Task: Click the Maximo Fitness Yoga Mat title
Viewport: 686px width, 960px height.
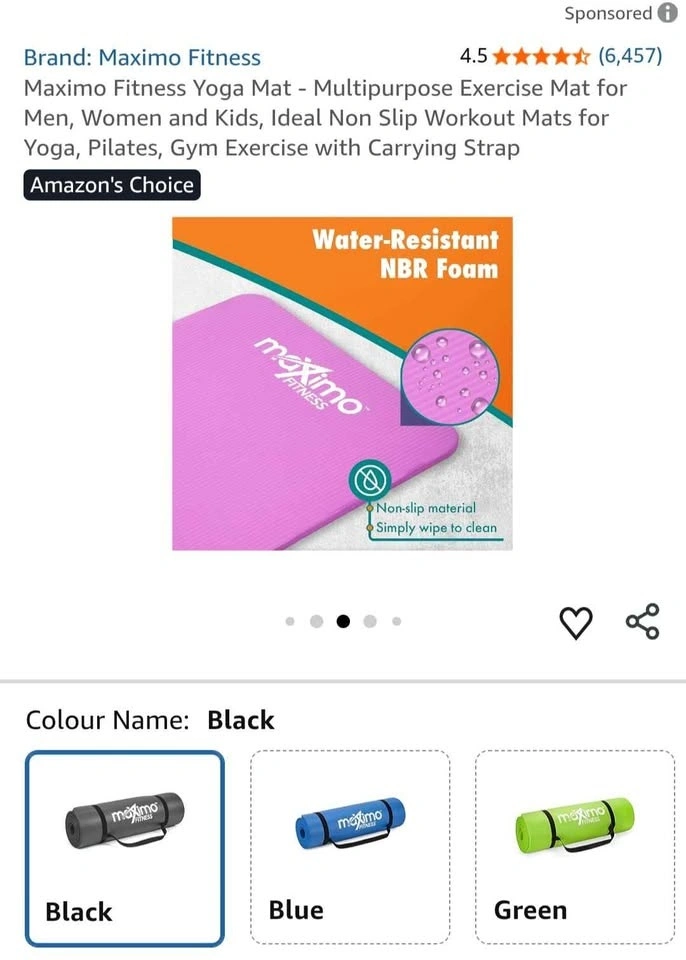Action: [x=325, y=118]
